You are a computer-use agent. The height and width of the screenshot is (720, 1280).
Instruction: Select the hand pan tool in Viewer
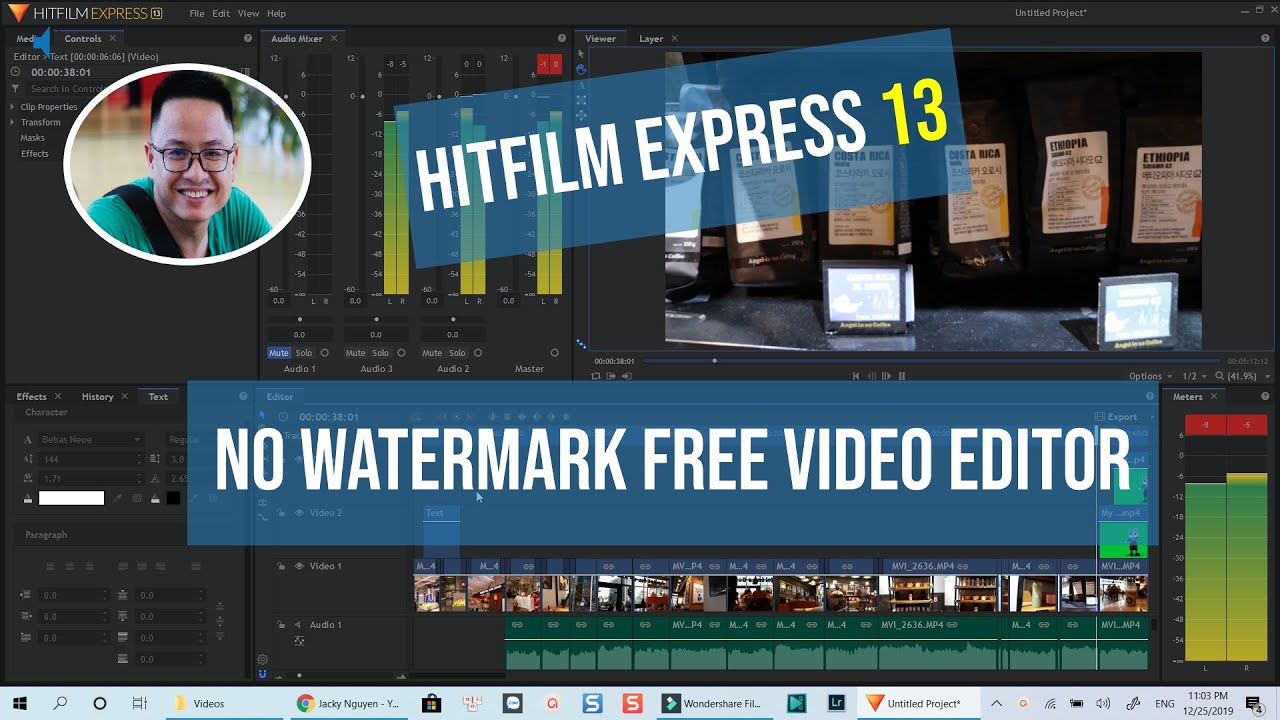pos(581,69)
